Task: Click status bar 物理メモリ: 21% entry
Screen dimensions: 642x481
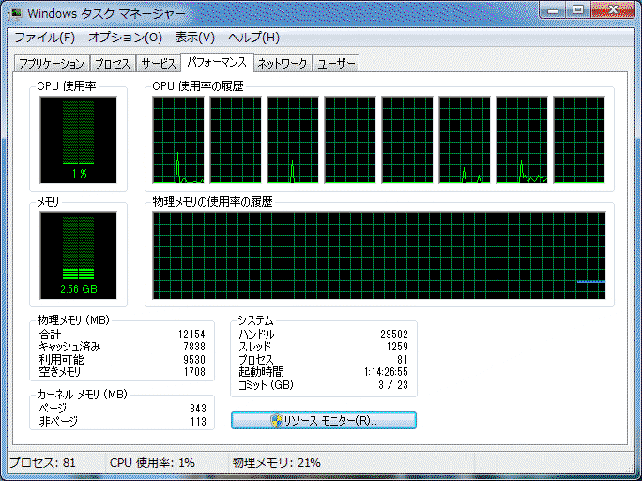Action: [276, 463]
